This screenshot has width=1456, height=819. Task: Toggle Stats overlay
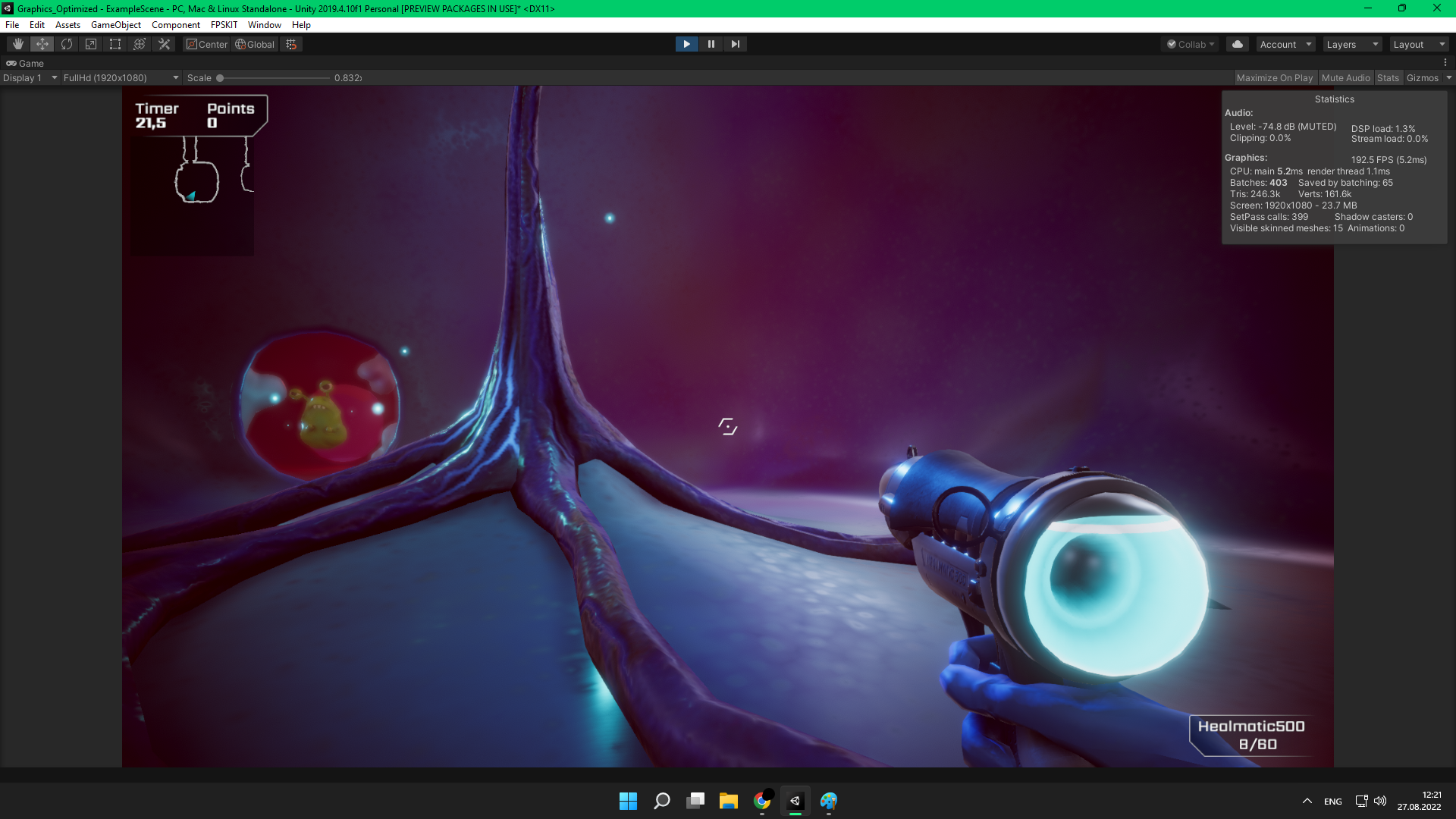1388,77
